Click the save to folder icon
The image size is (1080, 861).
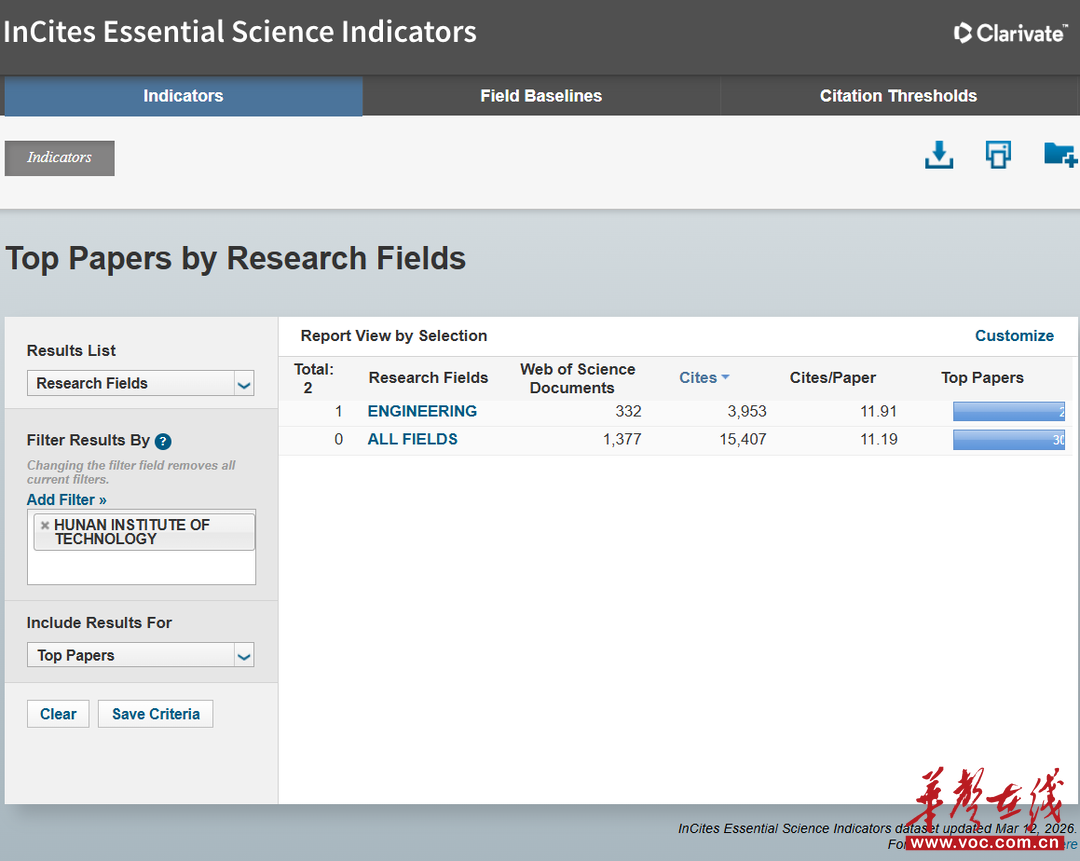click(x=1059, y=155)
